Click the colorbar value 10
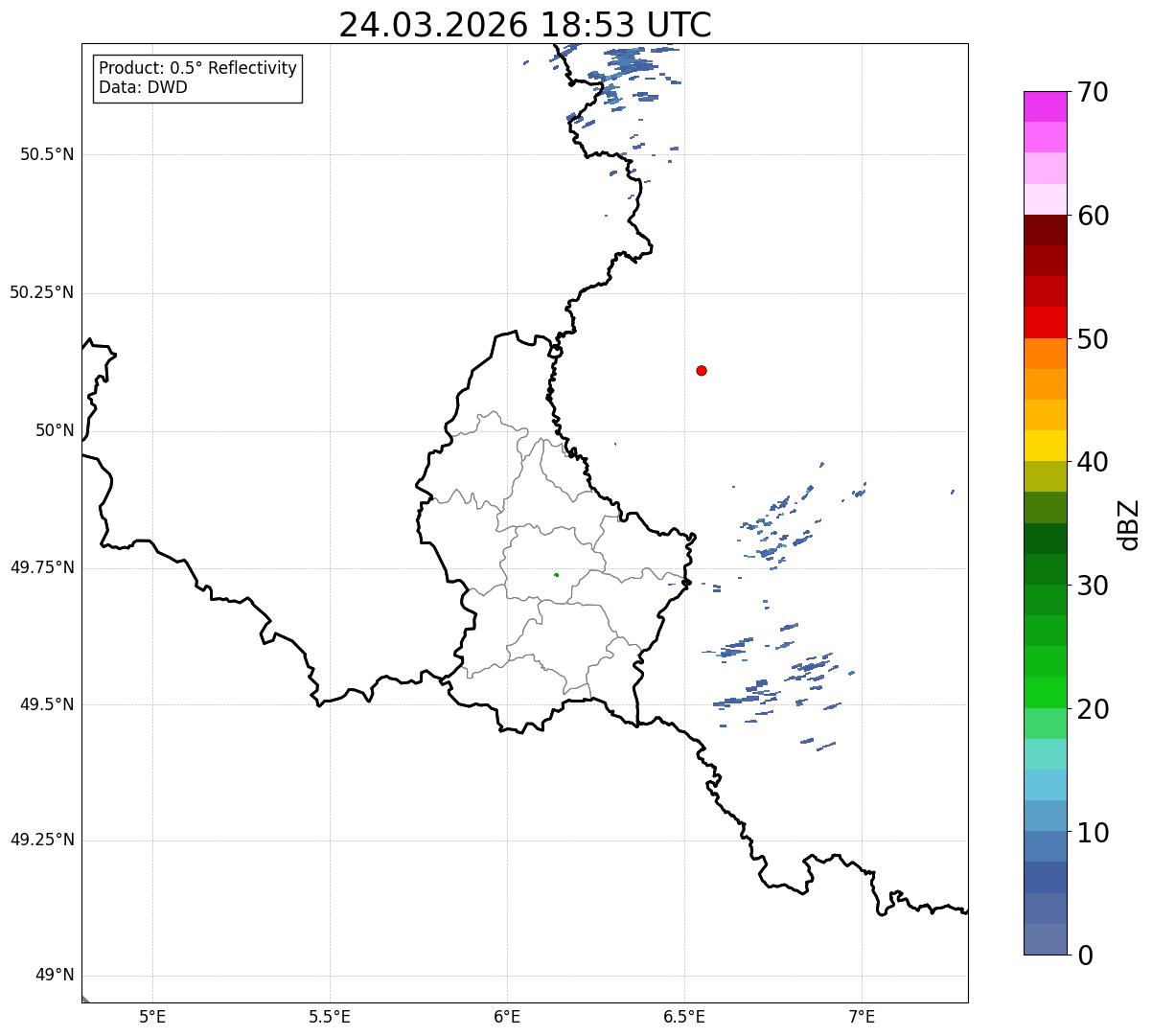 [1093, 833]
